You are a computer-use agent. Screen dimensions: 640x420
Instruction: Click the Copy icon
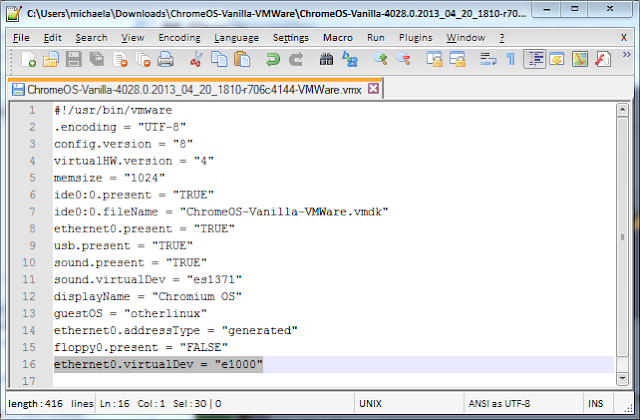click(x=219, y=59)
